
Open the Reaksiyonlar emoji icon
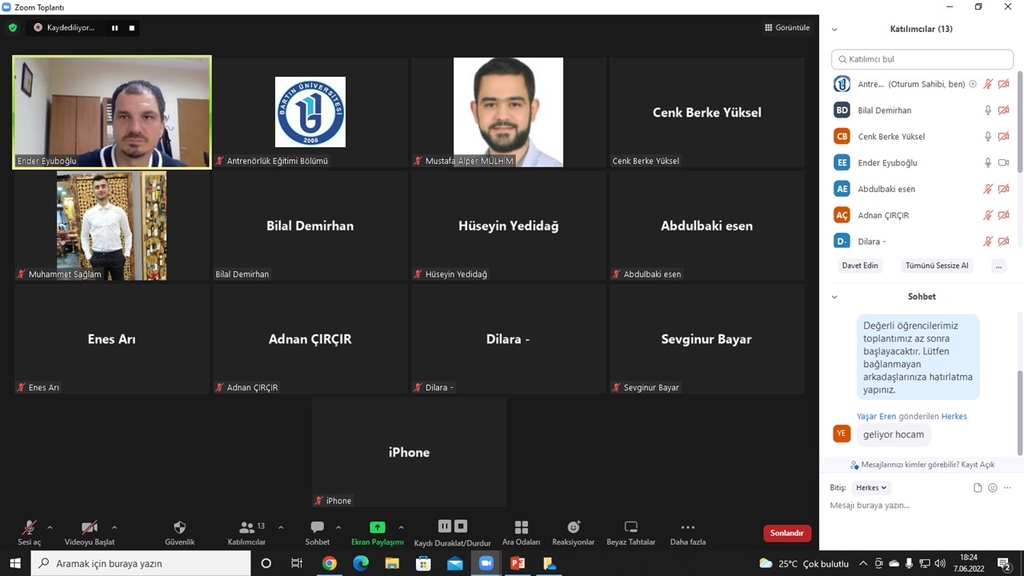[x=573, y=527]
